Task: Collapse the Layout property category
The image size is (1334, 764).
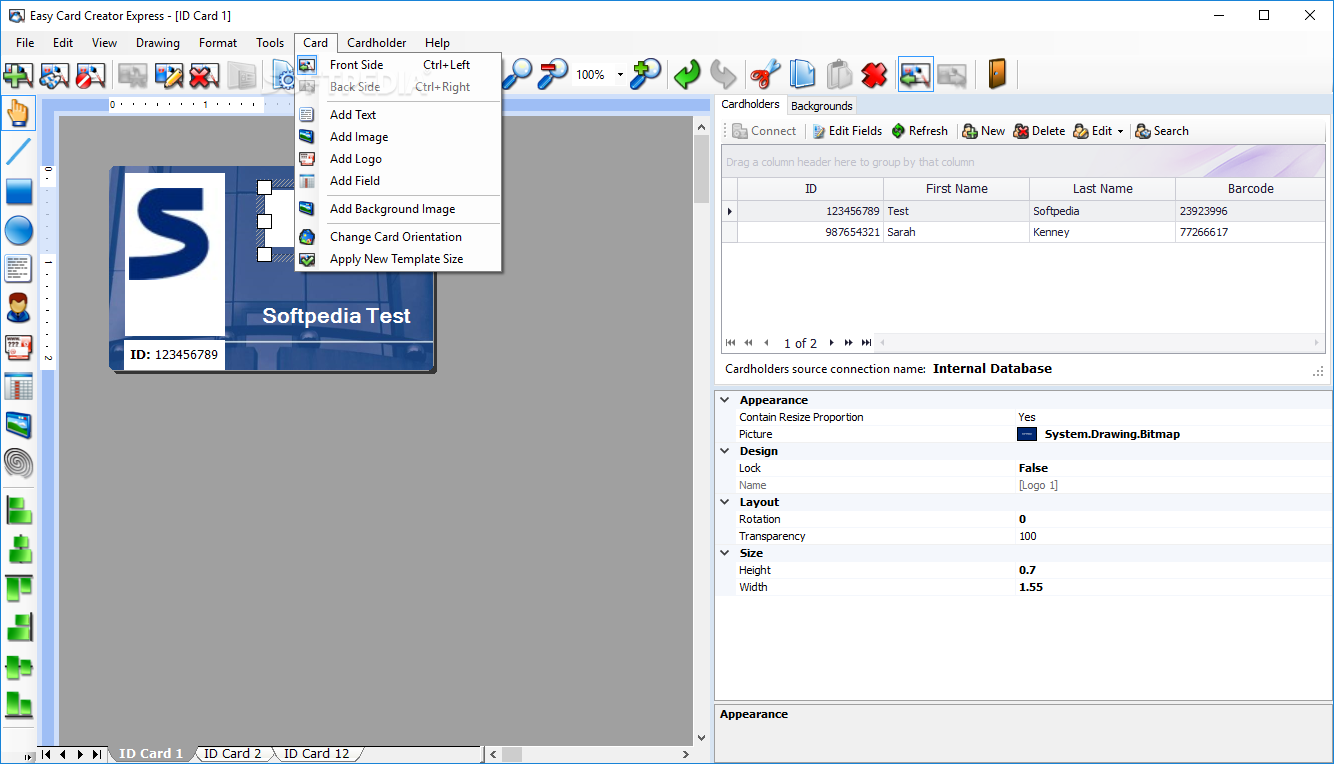Action: [x=725, y=502]
